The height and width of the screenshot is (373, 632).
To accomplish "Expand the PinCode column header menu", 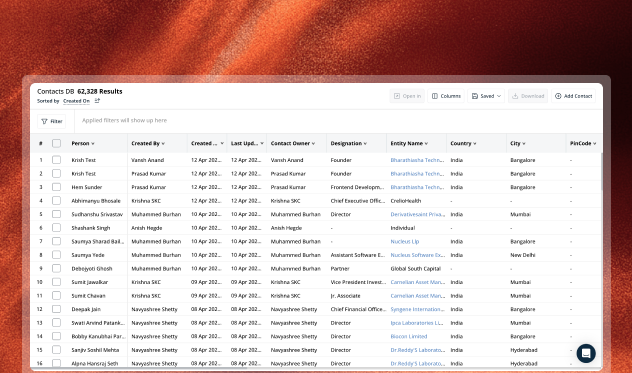I will [595, 144].
